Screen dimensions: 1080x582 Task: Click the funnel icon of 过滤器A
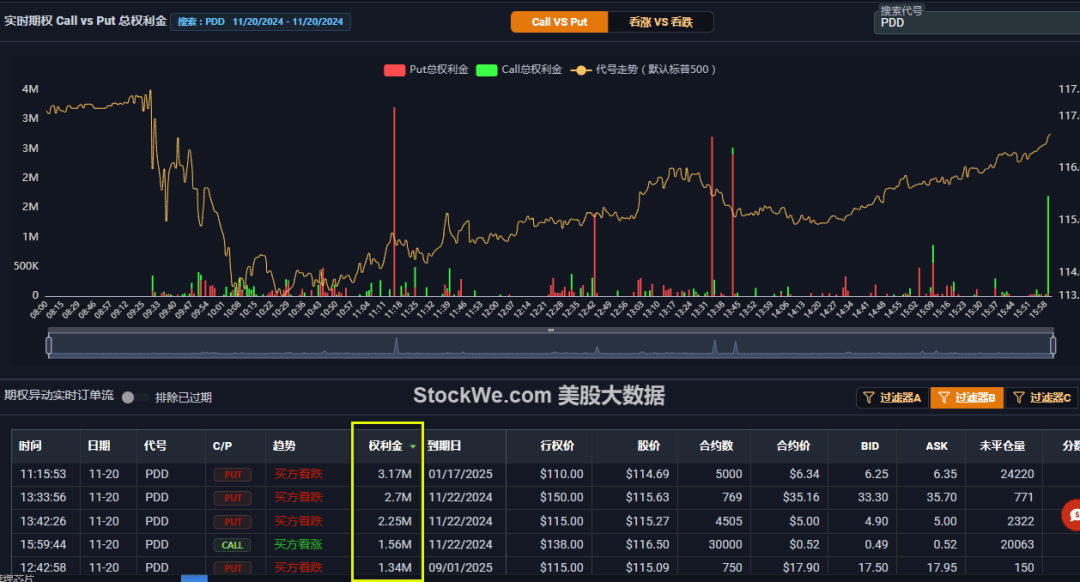(x=869, y=397)
